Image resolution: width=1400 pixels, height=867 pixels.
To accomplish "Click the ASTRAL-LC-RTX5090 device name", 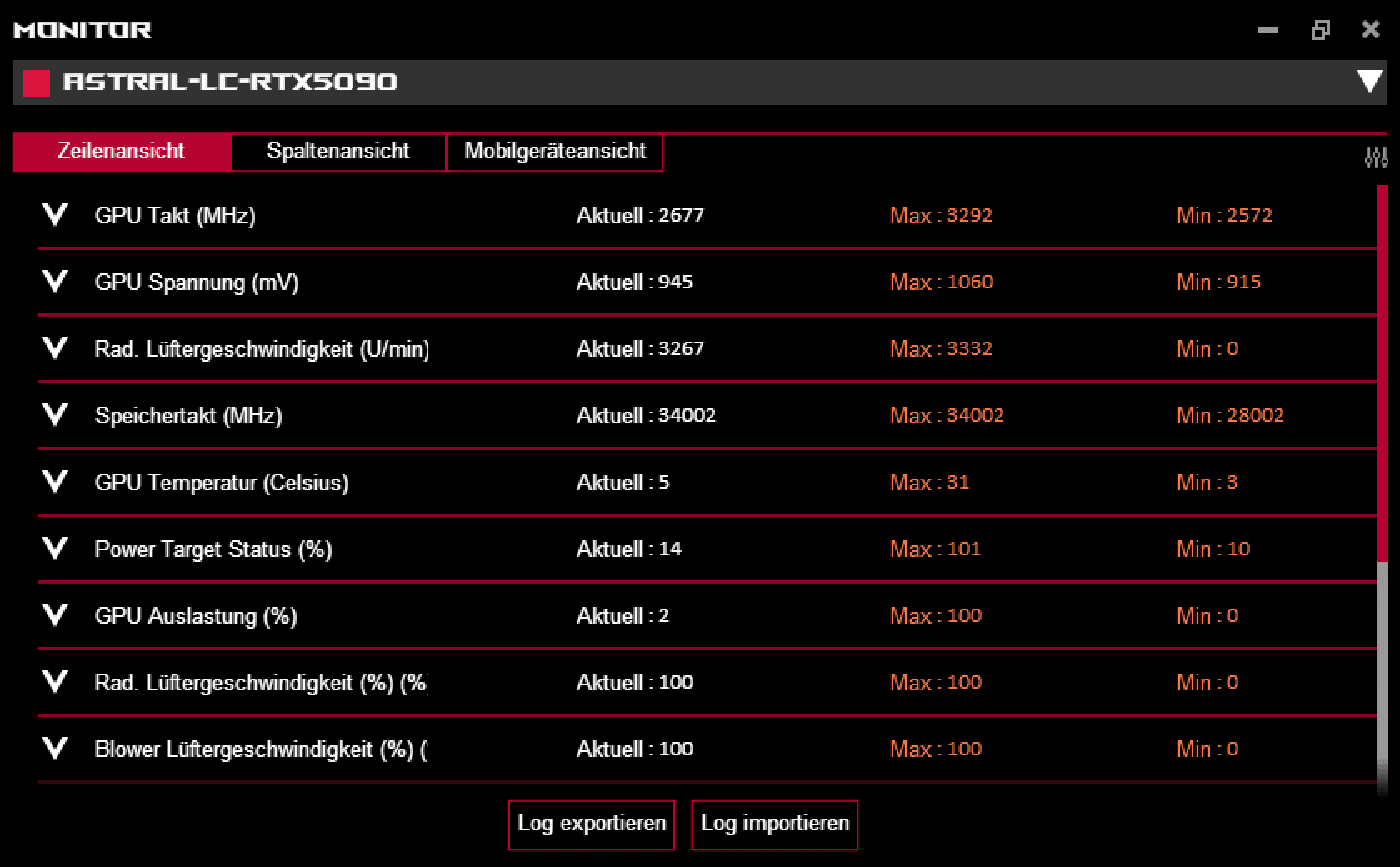I will 230,82.
